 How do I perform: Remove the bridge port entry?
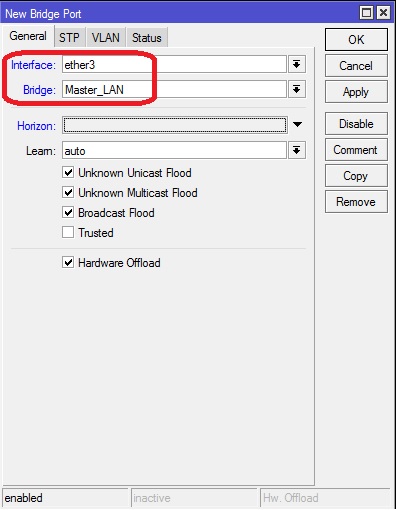[x=356, y=202]
